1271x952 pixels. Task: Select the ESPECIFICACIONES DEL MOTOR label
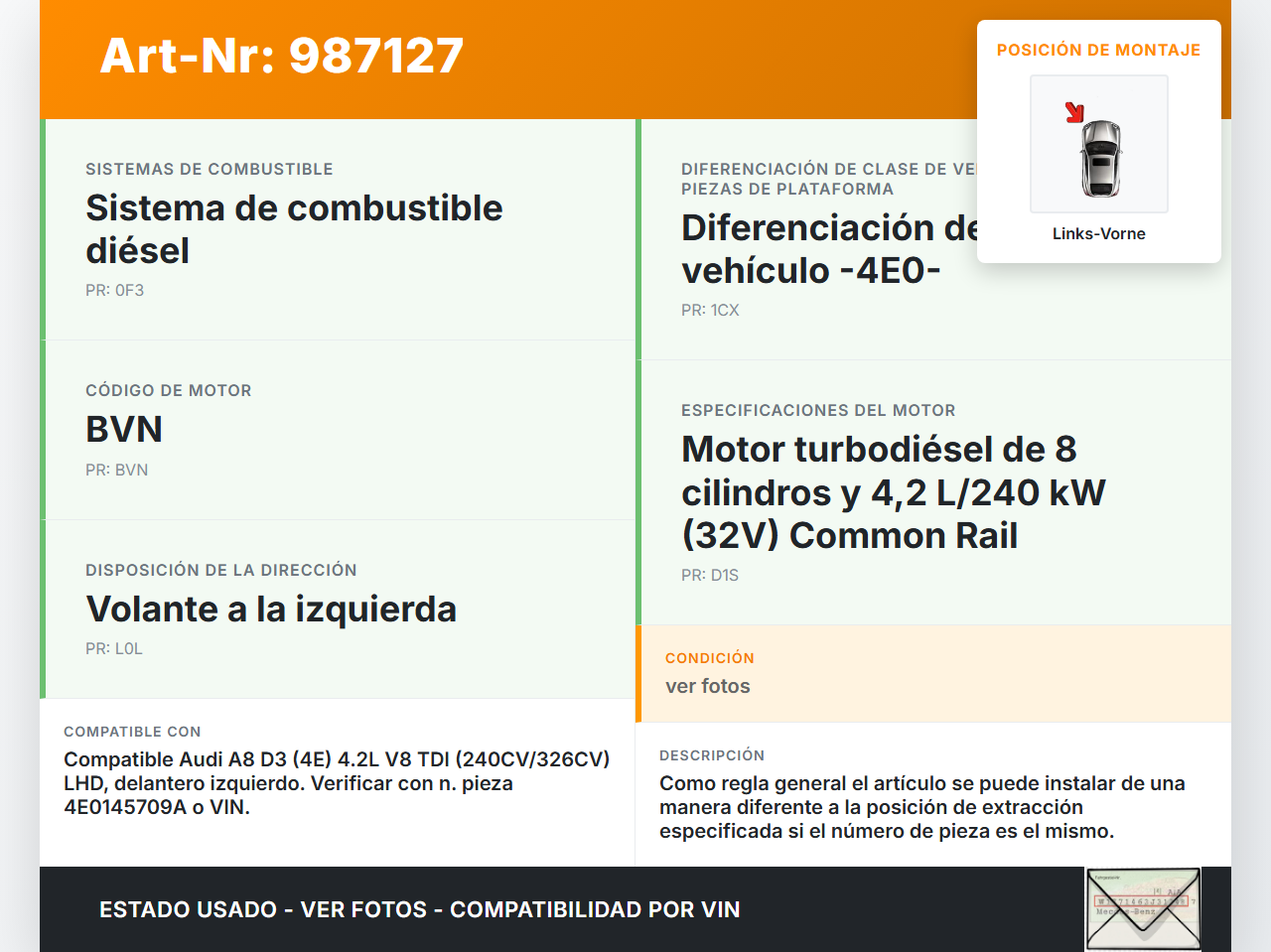[x=818, y=410]
